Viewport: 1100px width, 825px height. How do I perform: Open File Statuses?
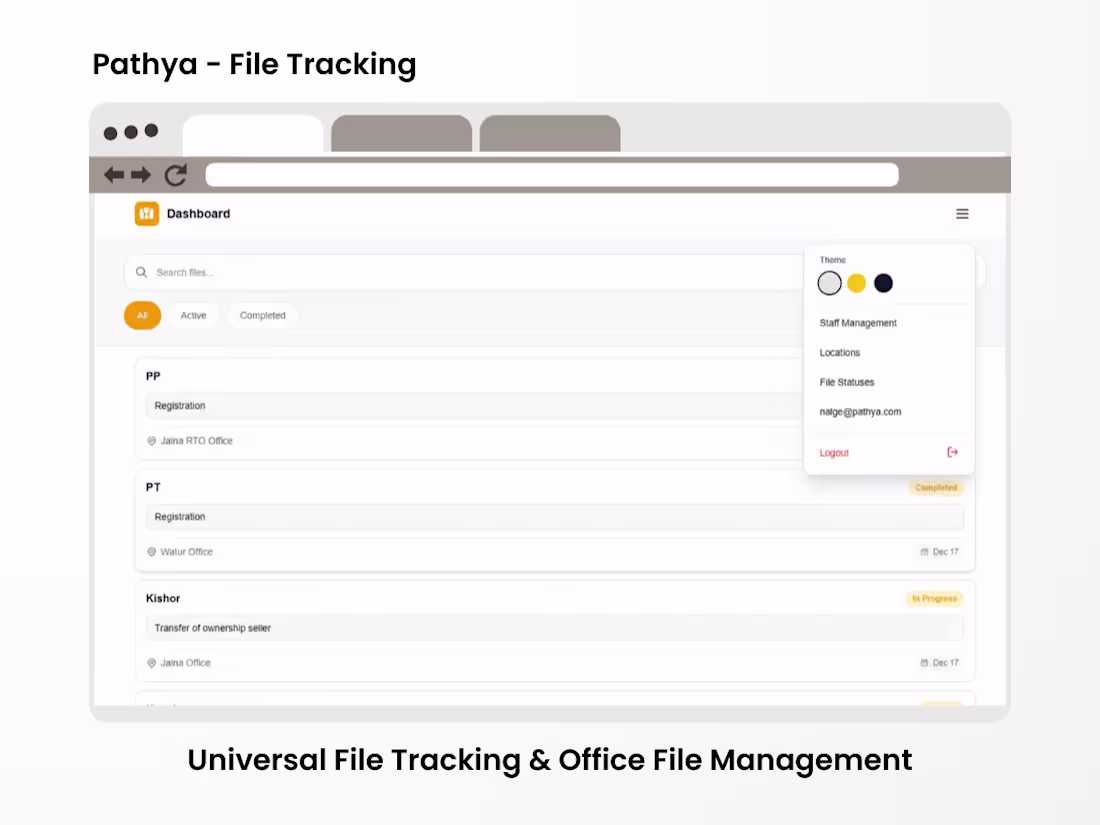(x=846, y=382)
